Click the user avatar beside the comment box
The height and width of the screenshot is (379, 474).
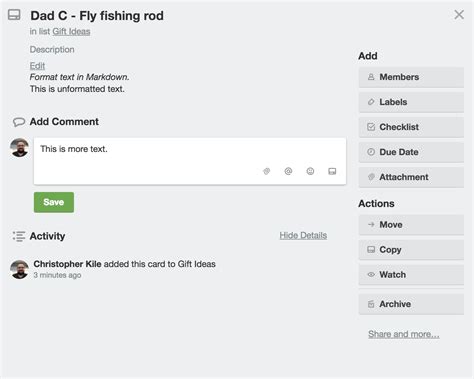click(x=20, y=148)
